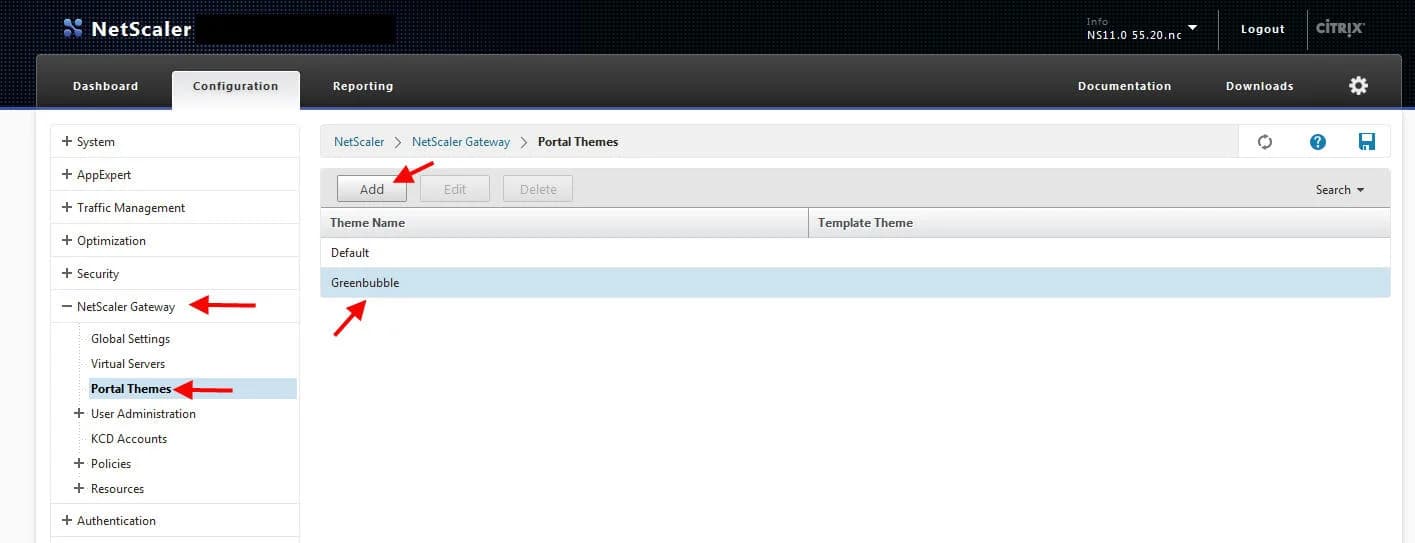Click the NetScaler logo icon

(x=73, y=28)
